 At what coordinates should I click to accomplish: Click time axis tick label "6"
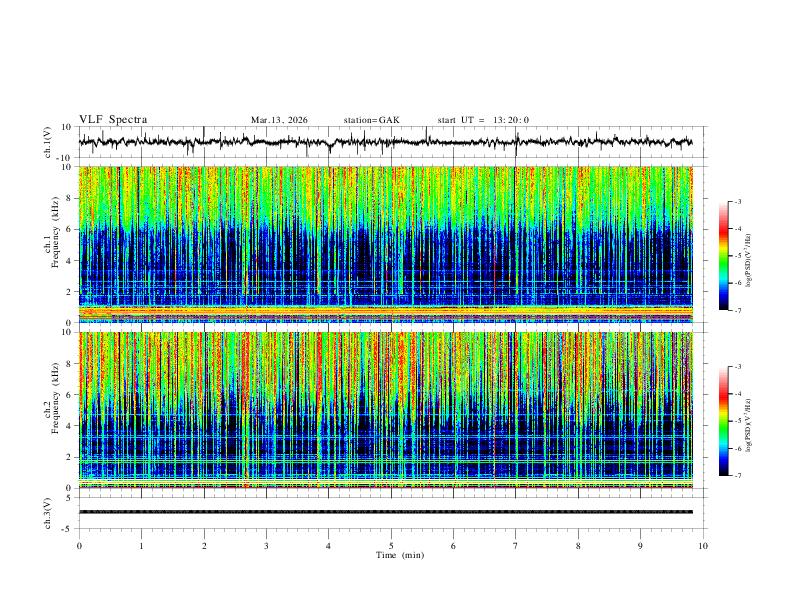tap(454, 546)
